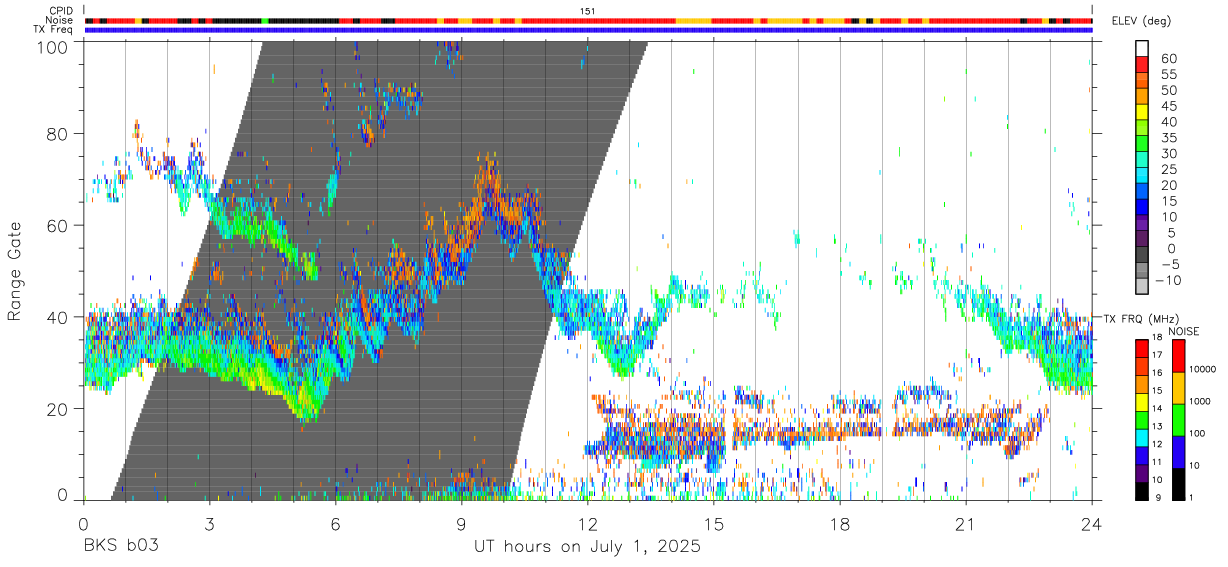This screenshot has width=1228, height=567.
Task: Click the 12 label on the TX FRQ legend
Action: pos(1157,443)
